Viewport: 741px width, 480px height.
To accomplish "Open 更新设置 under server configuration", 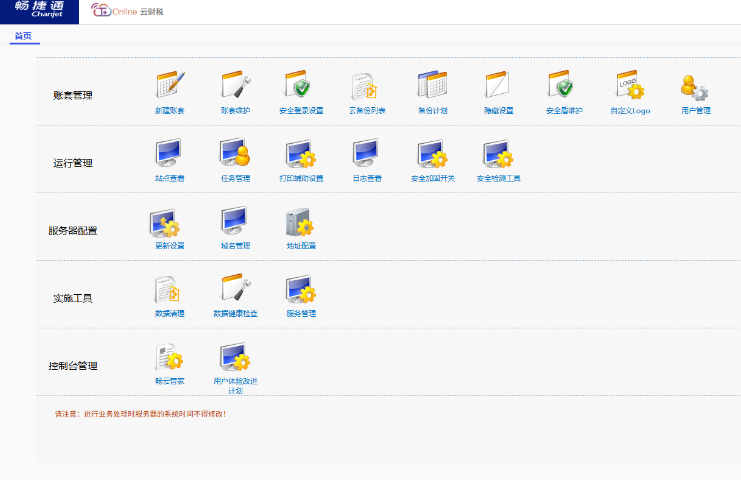I will [x=169, y=222].
